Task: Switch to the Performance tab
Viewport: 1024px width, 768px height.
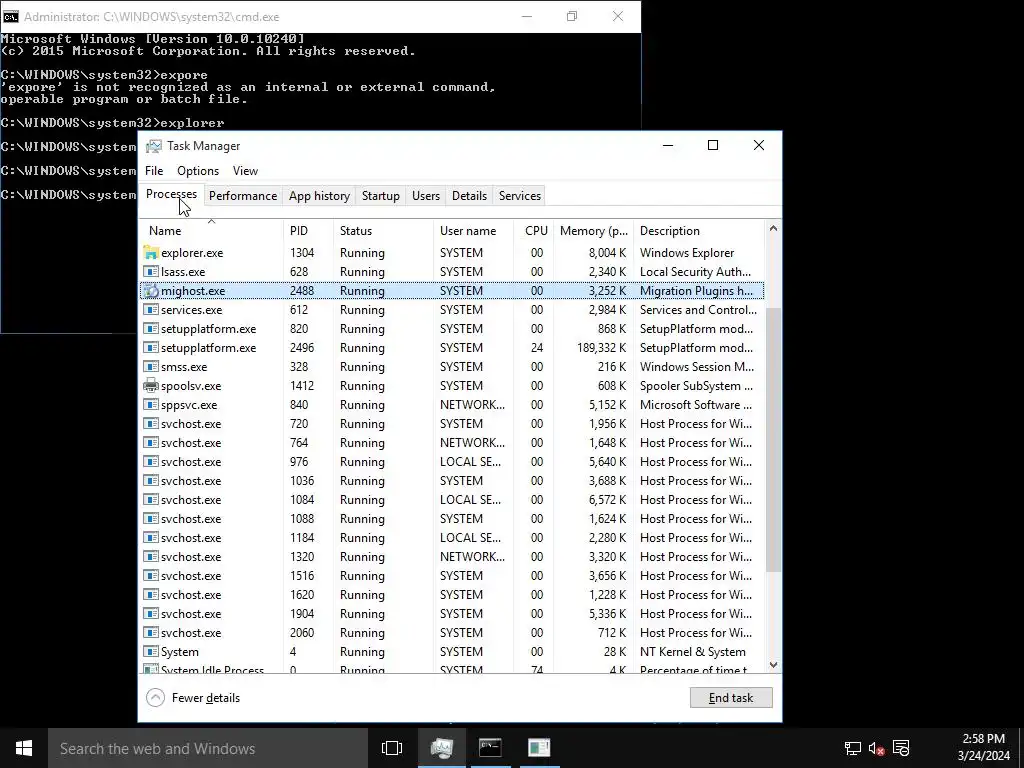Action: click(243, 196)
